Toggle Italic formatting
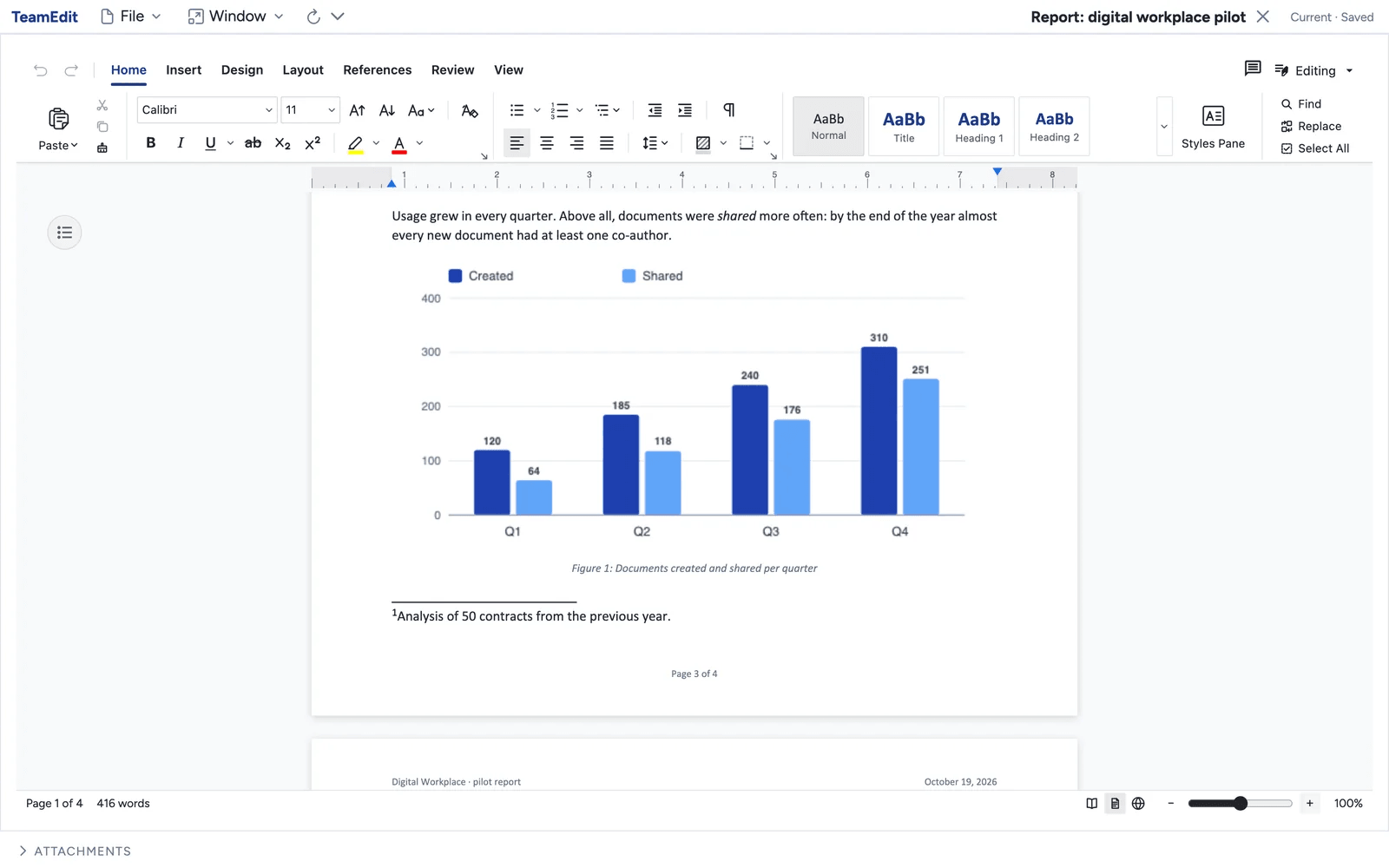Viewport: 1389px width, 868px height. pos(181,143)
